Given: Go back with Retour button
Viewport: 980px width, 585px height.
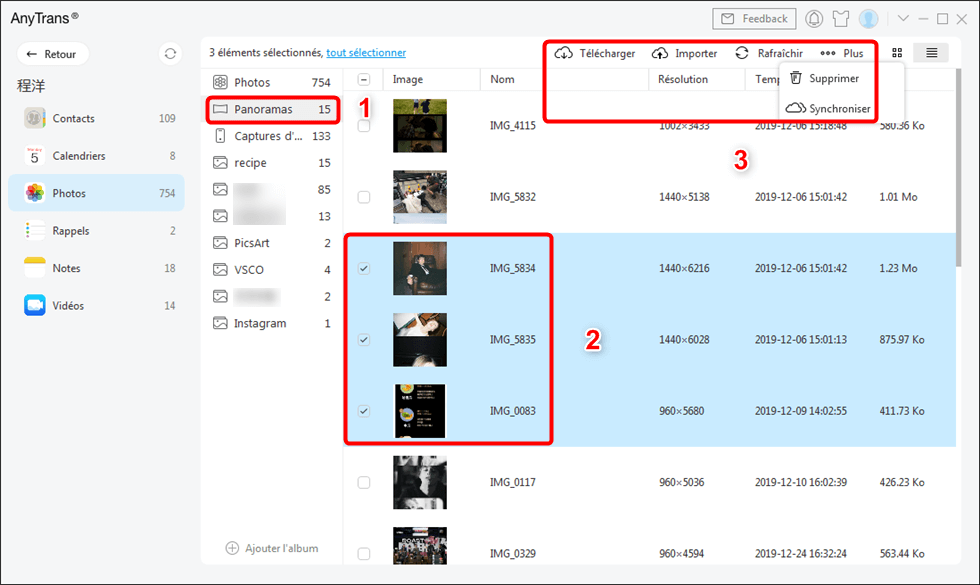Looking at the screenshot, I should (x=52, y=54).
